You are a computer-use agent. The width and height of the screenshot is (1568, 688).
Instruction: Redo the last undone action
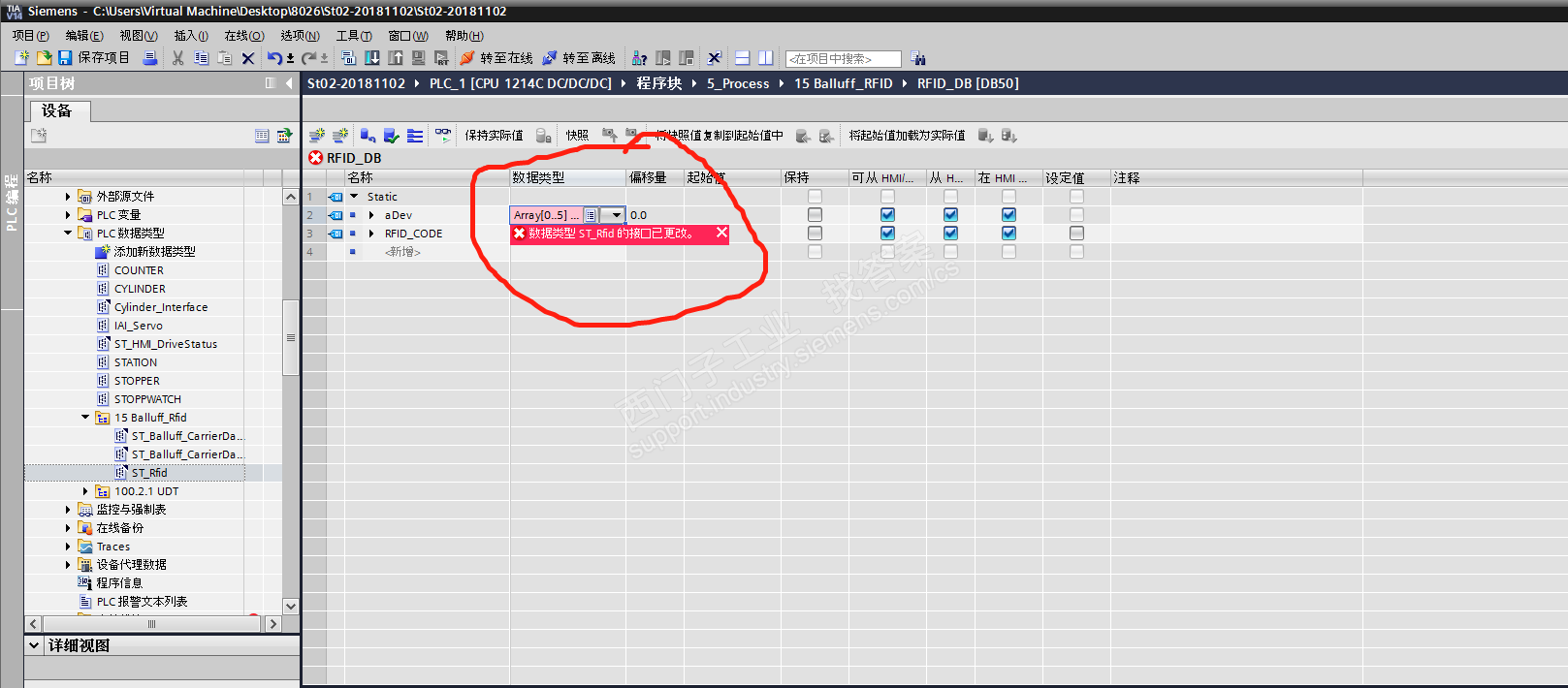(309, 58)
